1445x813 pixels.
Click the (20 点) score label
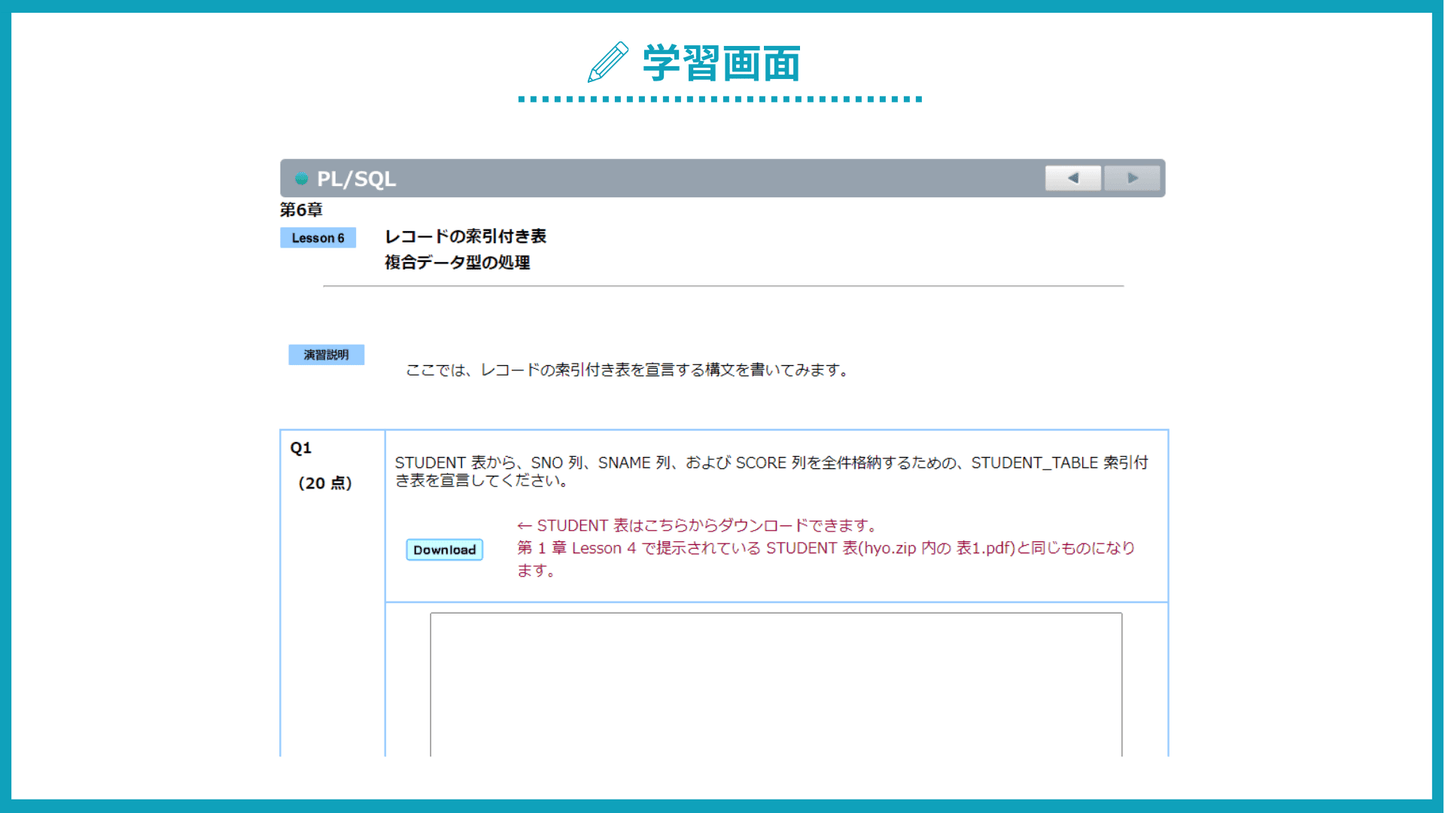click(x=325, y=483)
